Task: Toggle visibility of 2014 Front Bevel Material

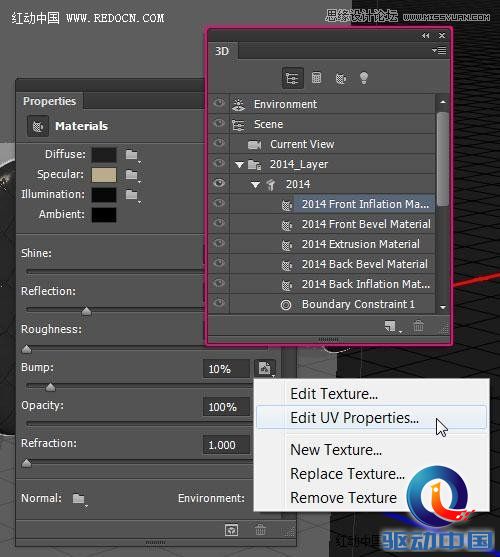Action: tap(219, 223)
